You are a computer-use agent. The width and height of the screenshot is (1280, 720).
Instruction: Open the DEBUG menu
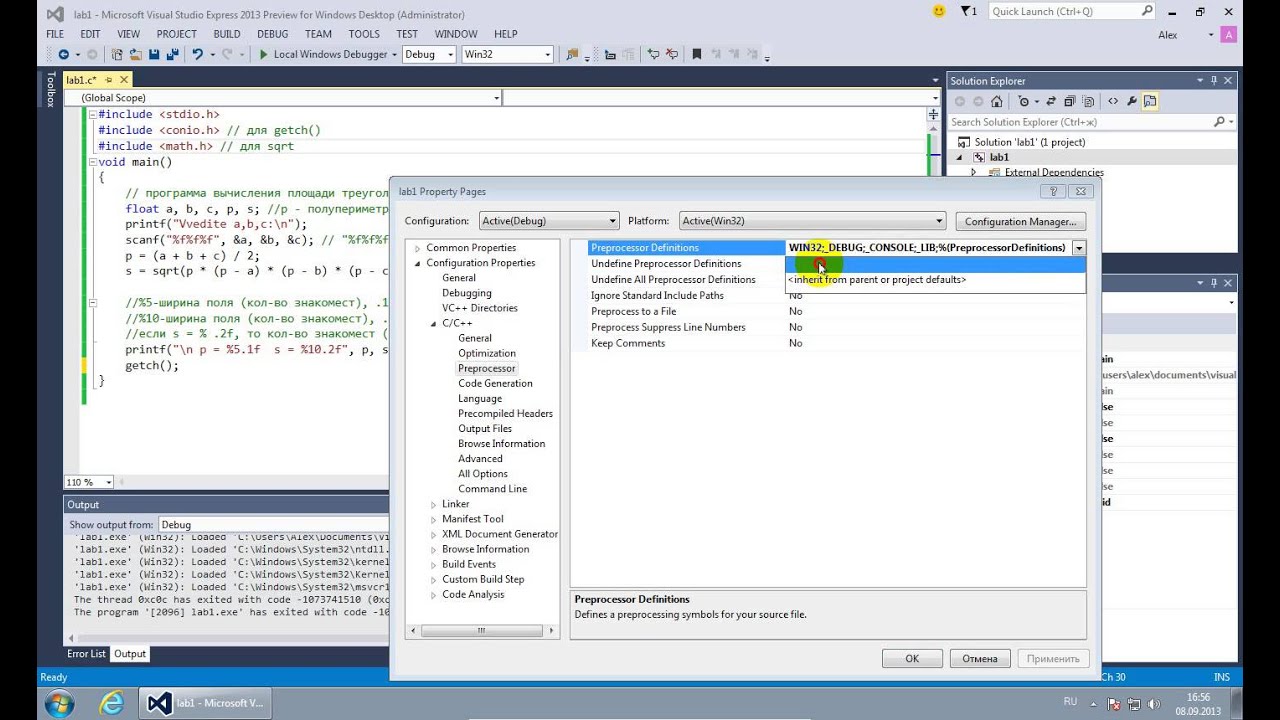tap(273, 34)
